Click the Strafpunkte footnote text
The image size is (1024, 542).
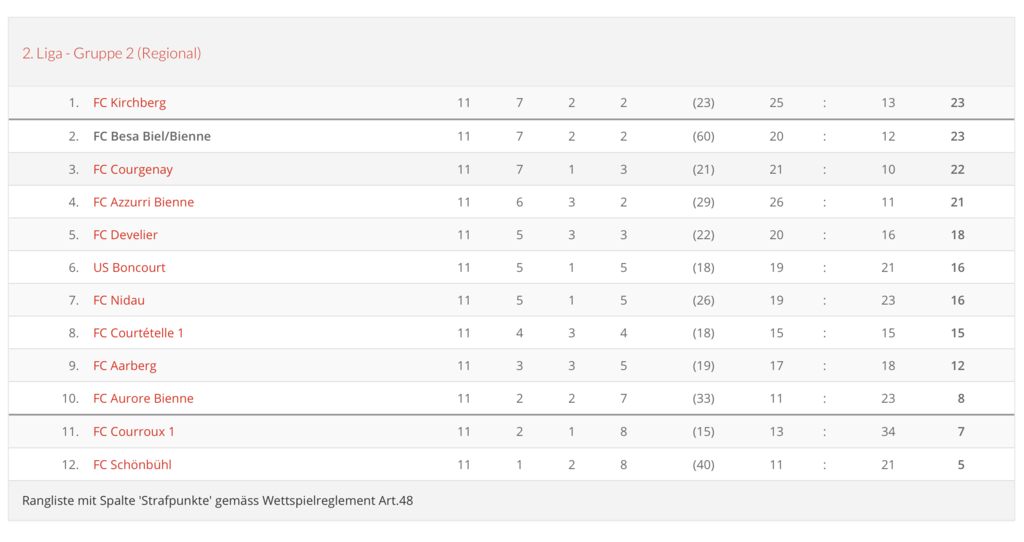point(217,500)
